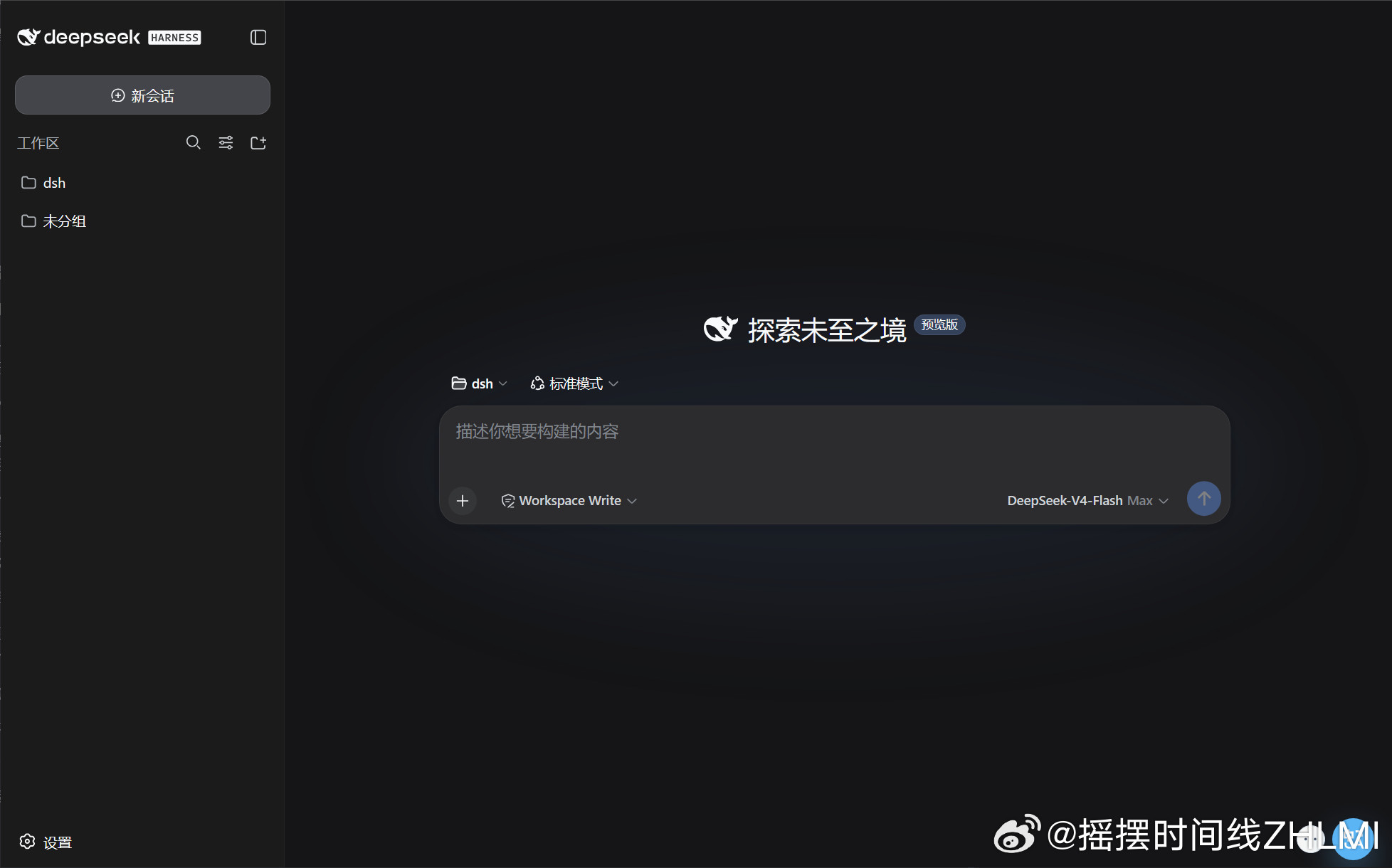Add a new workspace folder icon
This screenshot has width=1392, height=868.
(x=258, y=143)
